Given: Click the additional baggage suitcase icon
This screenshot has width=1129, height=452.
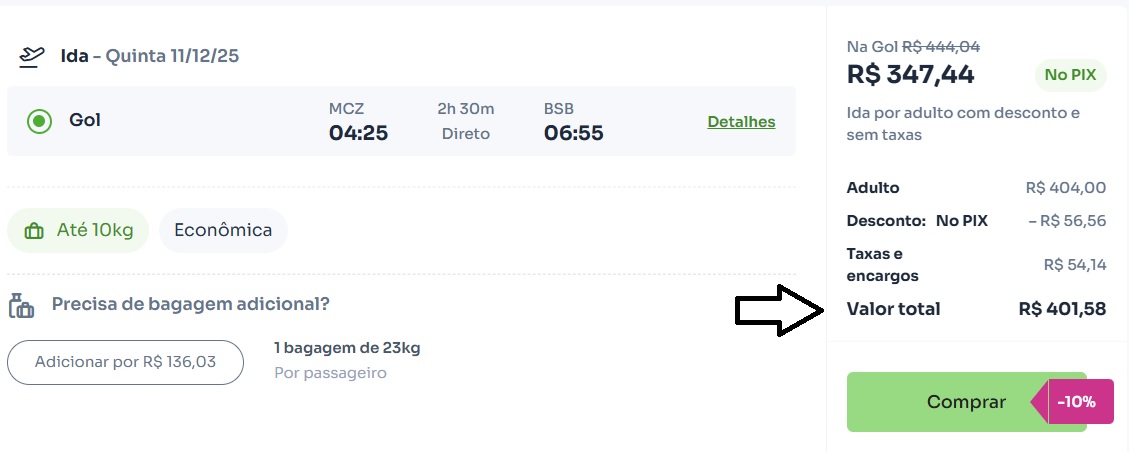Looking at the screenshot, I should pos(21,305).
